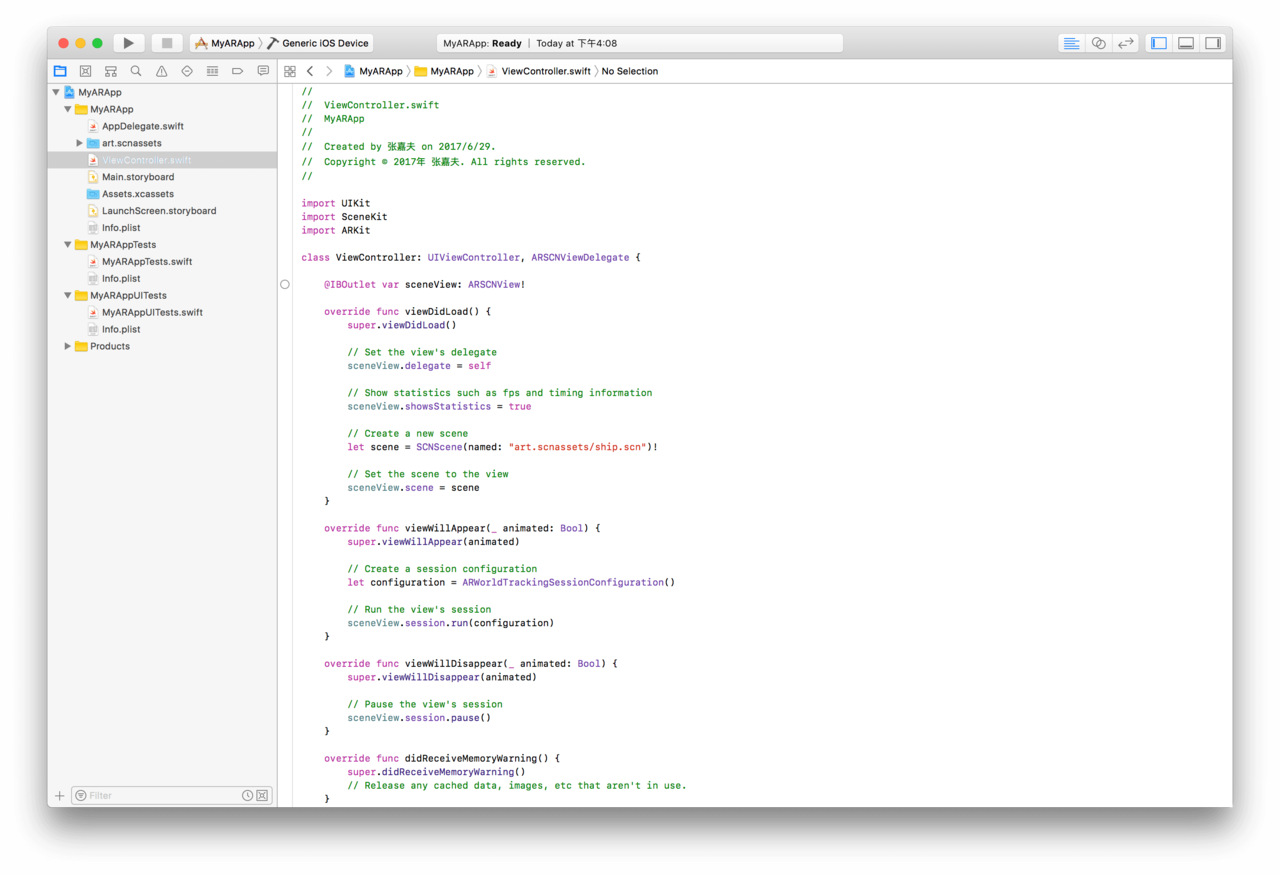Open the Symbol navigator tab
This screenshot has width=1280, height=875.
[111, 71]
